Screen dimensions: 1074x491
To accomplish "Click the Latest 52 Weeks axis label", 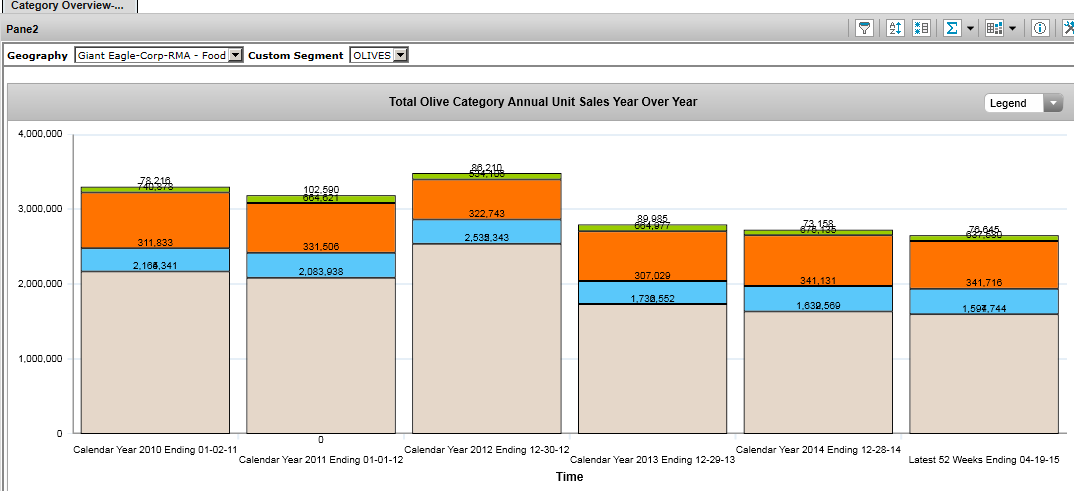I will pyautogui.click(x=983, y=460).
